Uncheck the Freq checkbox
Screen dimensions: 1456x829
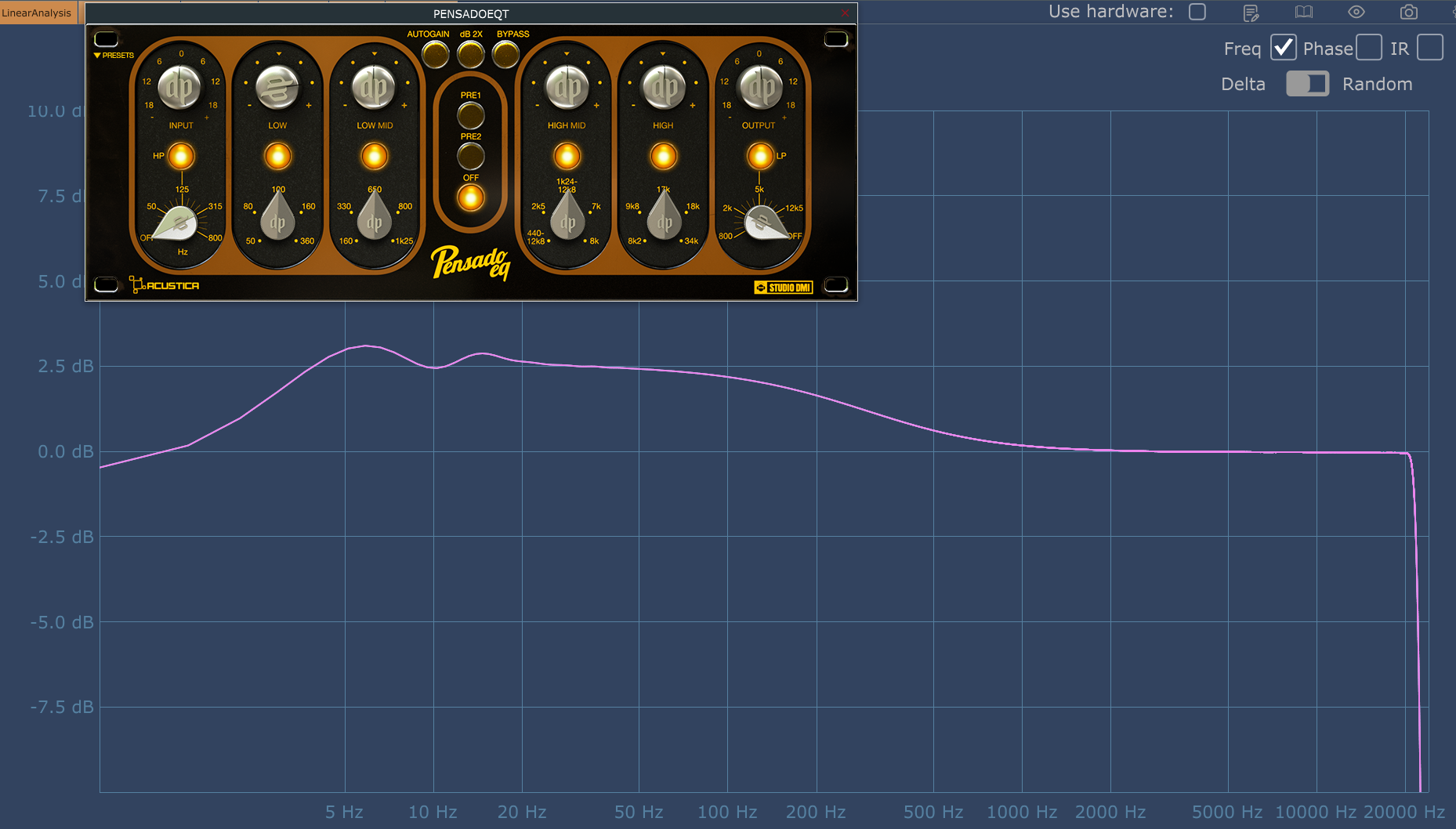(x=1283, y=48)
